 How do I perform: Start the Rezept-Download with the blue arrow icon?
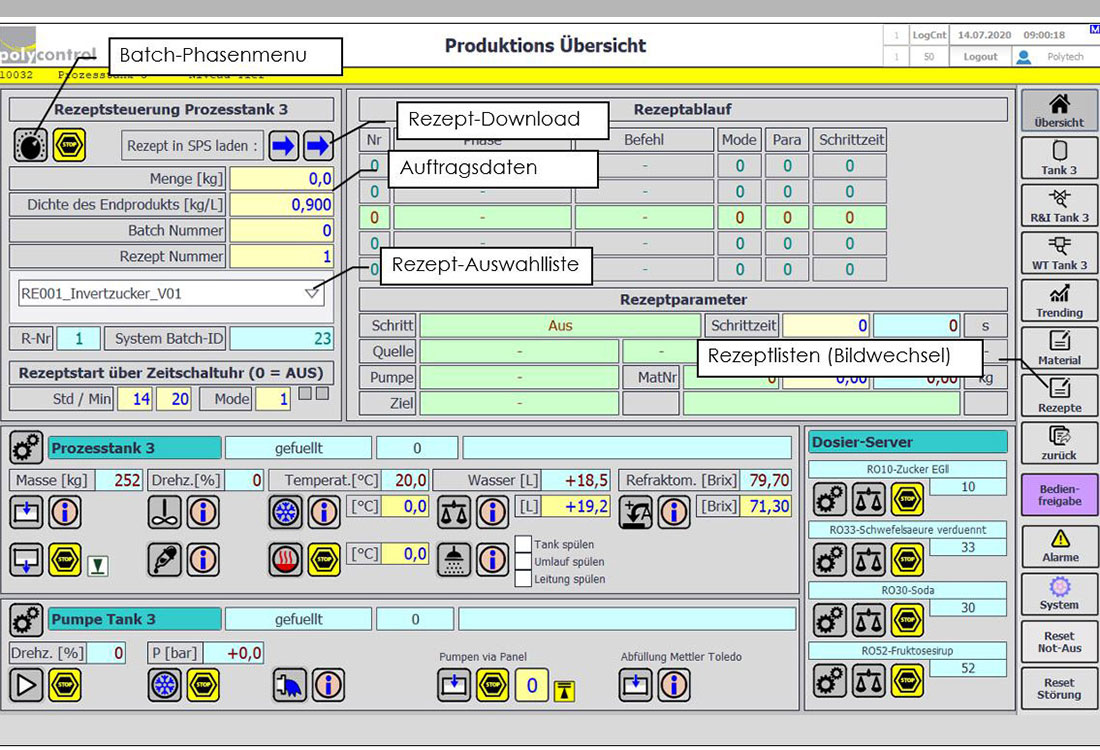click(317, 146)
